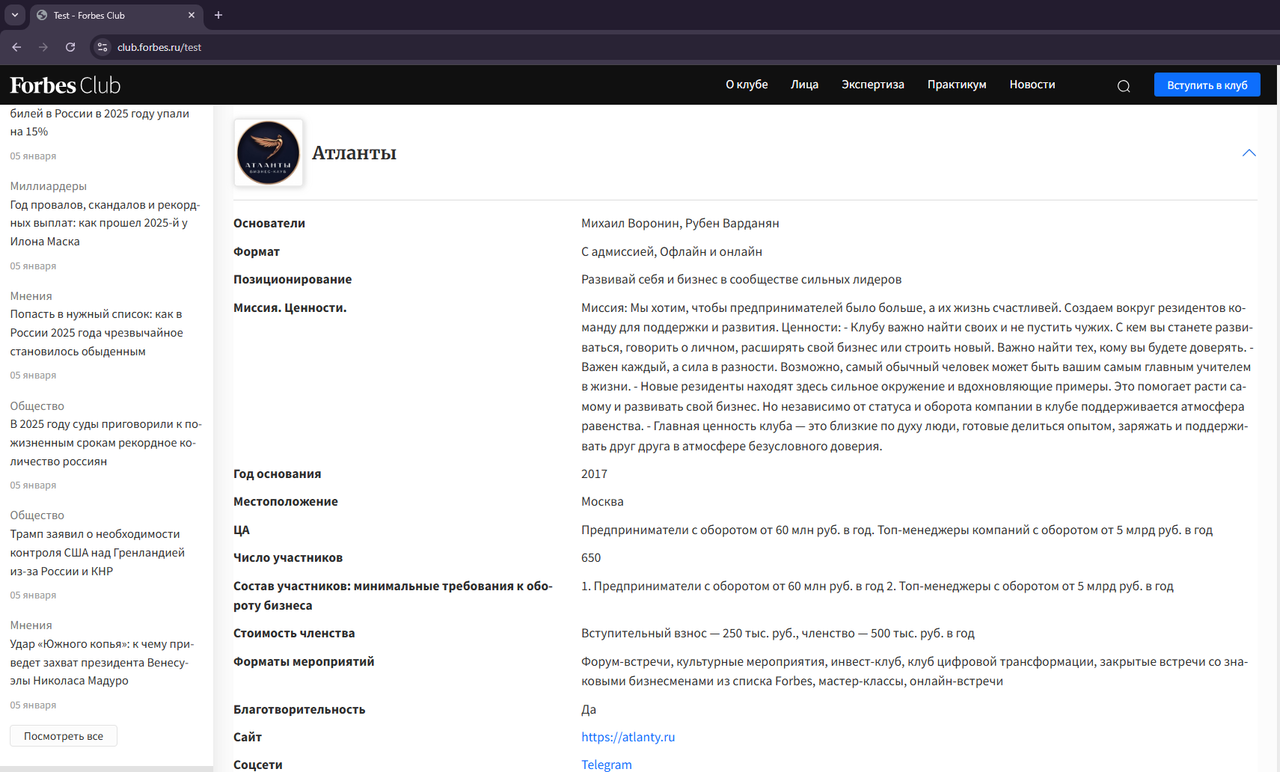Click the Миссия. Ценности. row label

pyautogui.click(x=290, y=307)
